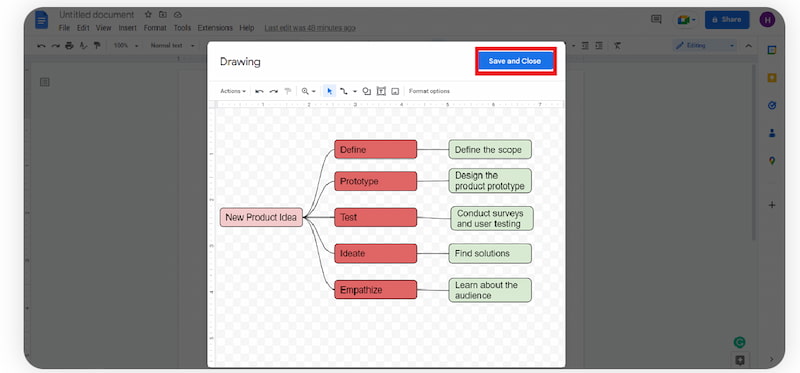Image resolution: width=800 pixels, height=373 pixels.
Task: Click the Docs spell check icon
Action: (x=83, y=46)
